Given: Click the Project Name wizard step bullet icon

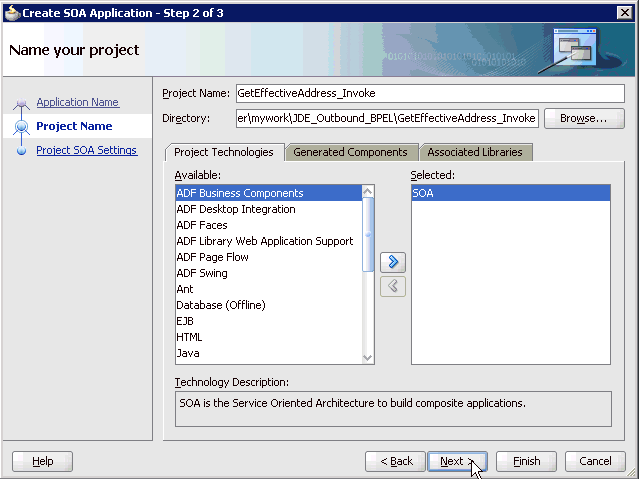Looking at the screenshot, I should click(x=21, y=127).
